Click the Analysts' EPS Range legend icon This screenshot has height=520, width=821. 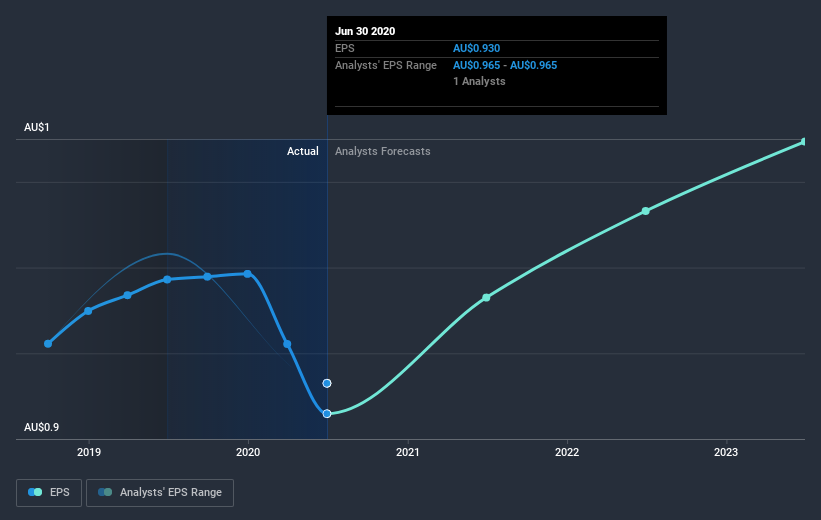pos(105,492)
